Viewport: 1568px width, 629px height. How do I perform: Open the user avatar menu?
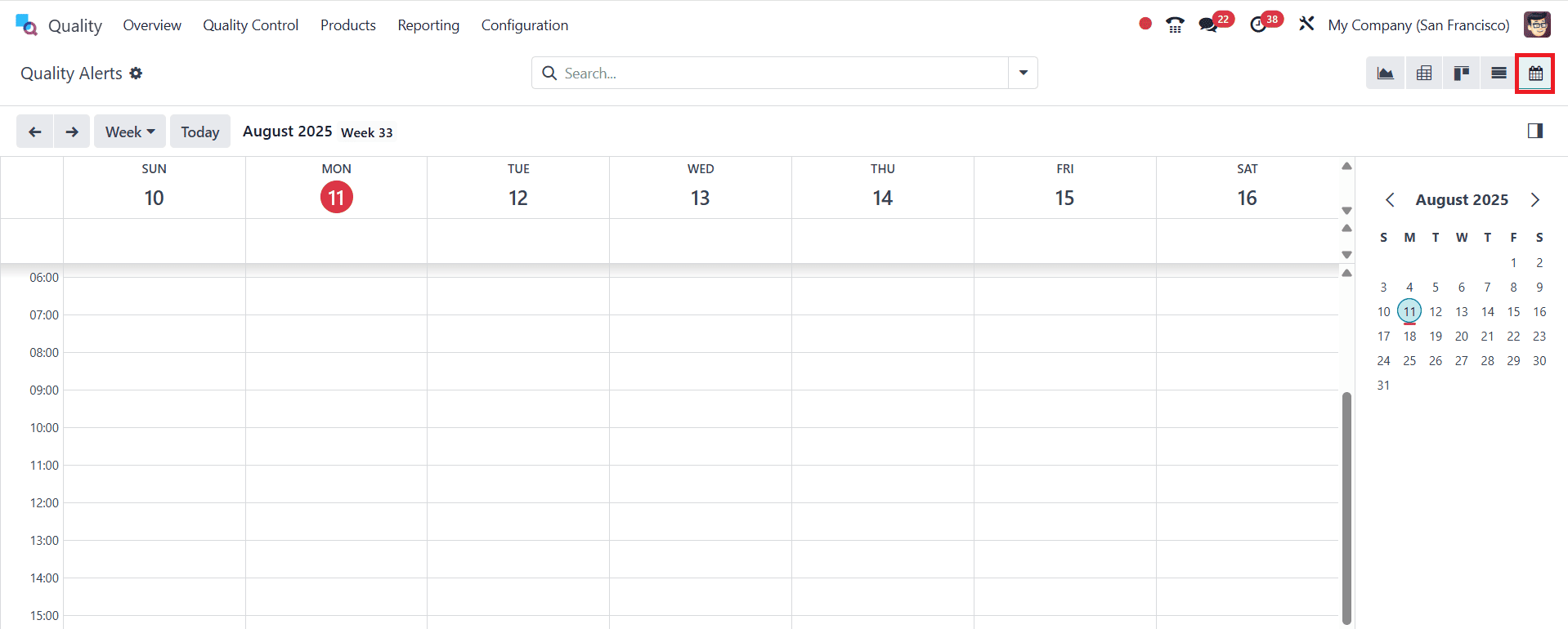1537,25
